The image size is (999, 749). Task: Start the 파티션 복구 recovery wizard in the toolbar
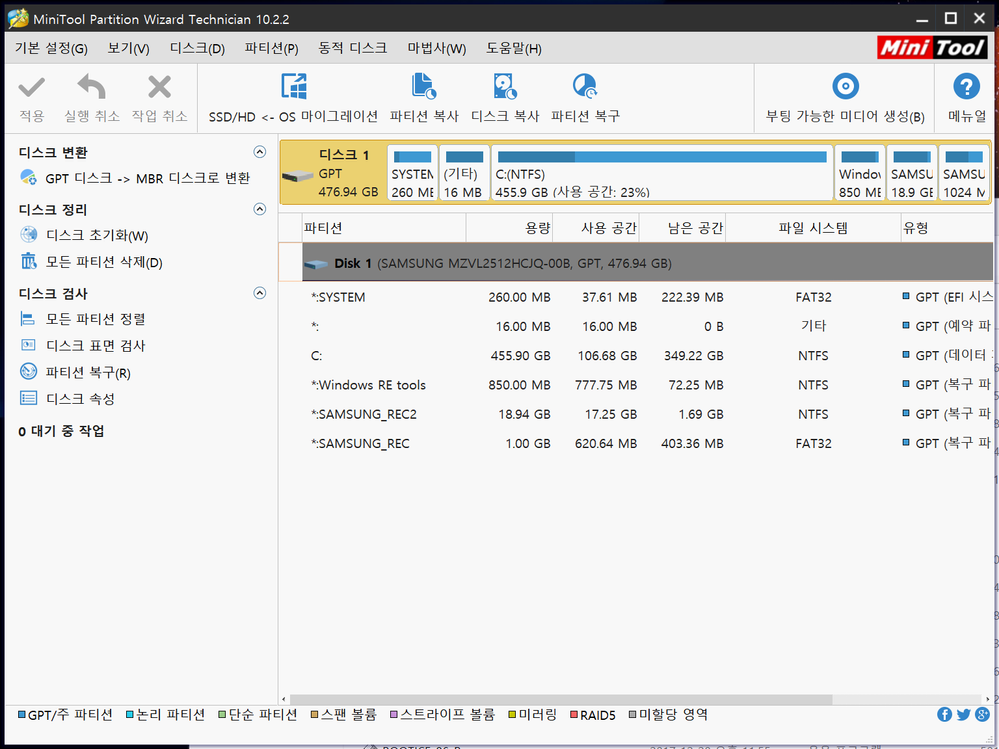pos(585,87)
